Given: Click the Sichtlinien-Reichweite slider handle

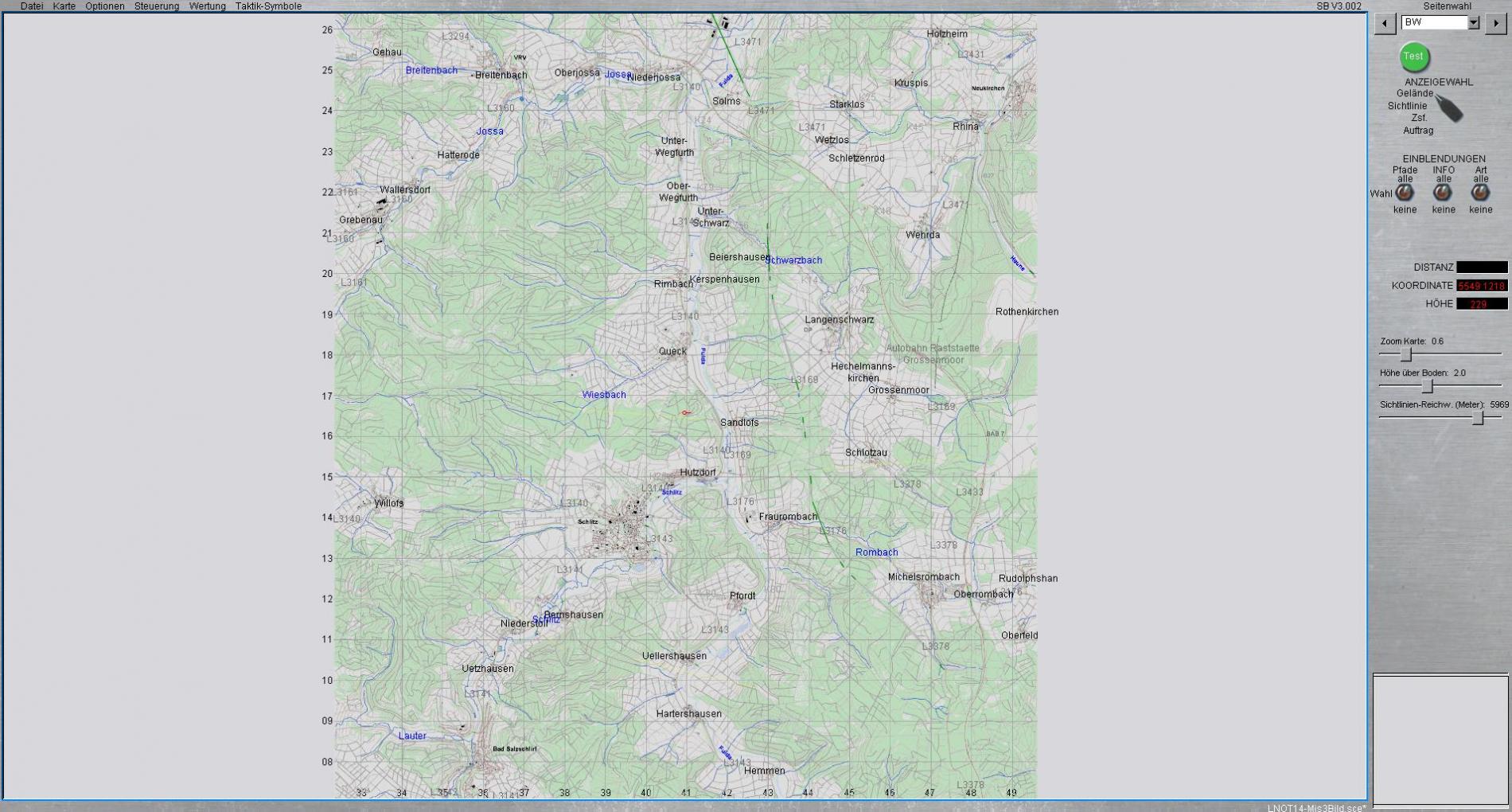Looking at the screenshot, I should 1478,418.
